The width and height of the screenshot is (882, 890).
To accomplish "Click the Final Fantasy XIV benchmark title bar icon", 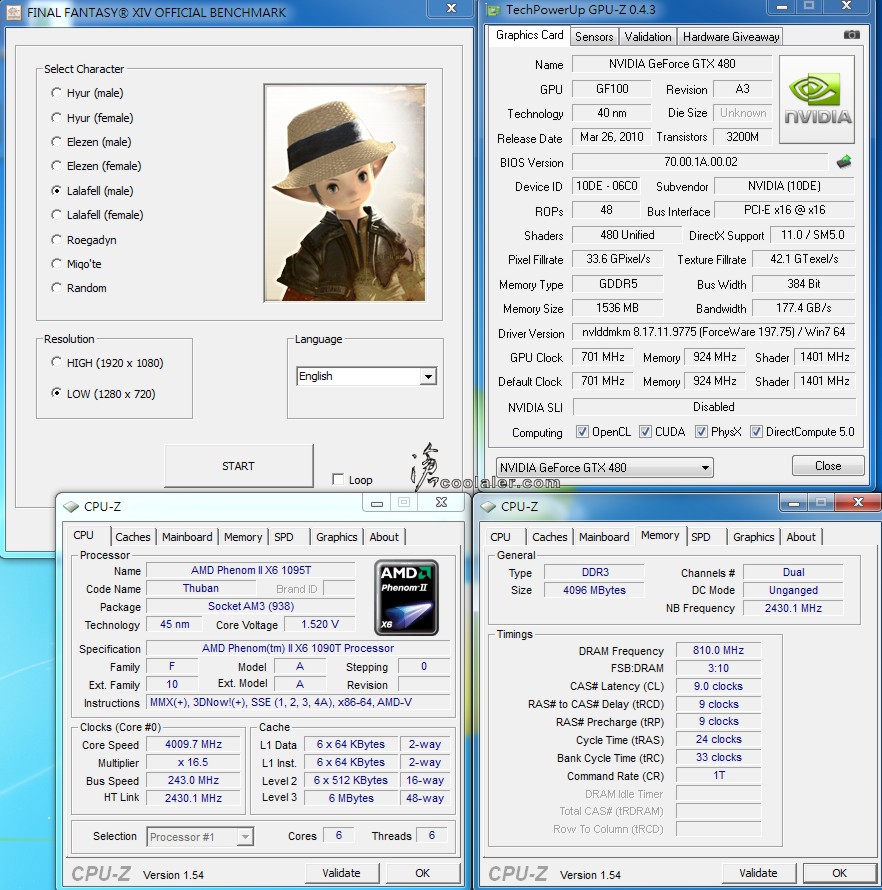I will pyautogui.click(x=13, y=12).
